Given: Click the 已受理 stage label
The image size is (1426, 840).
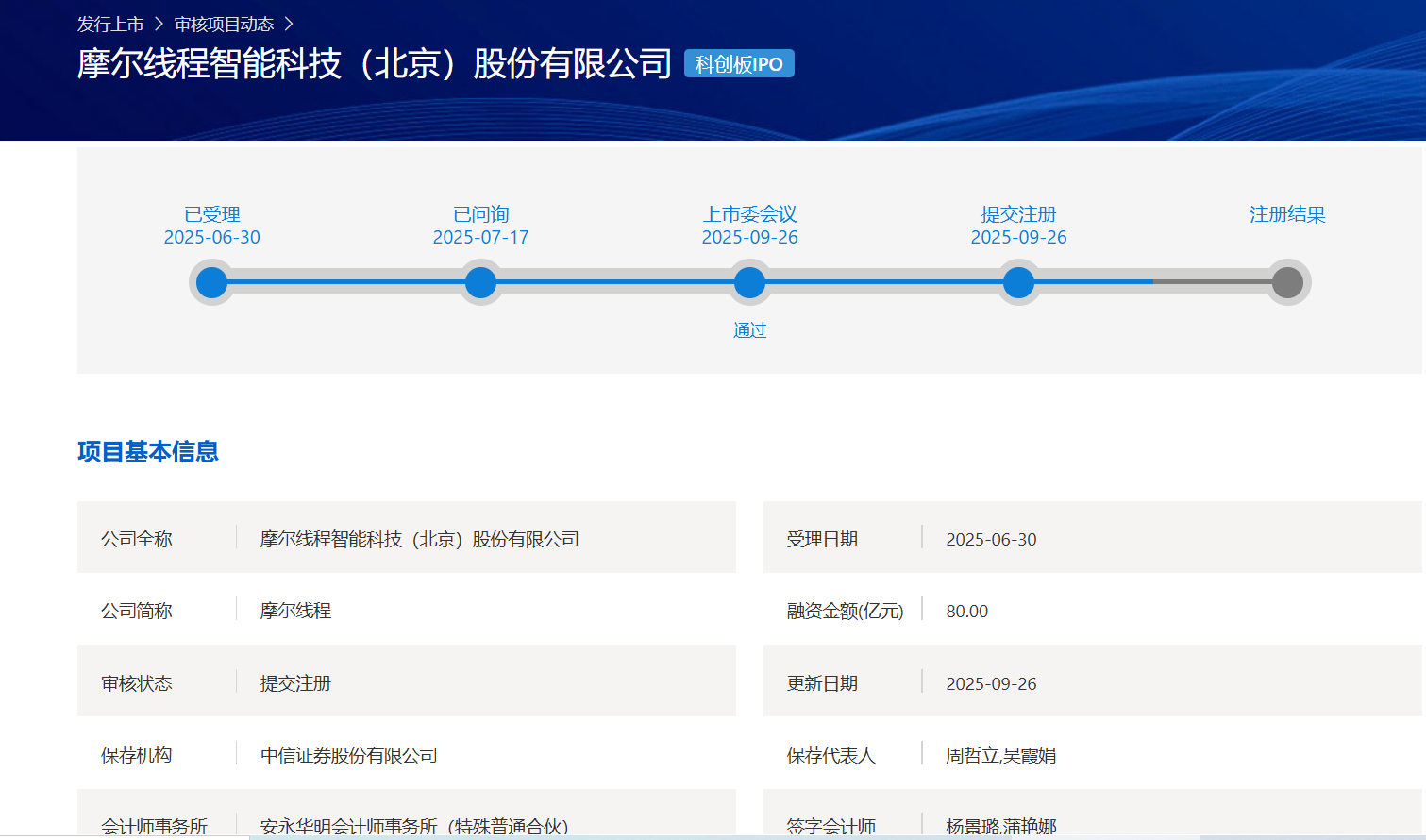Looking at the screenshot, I should point(212,214).
